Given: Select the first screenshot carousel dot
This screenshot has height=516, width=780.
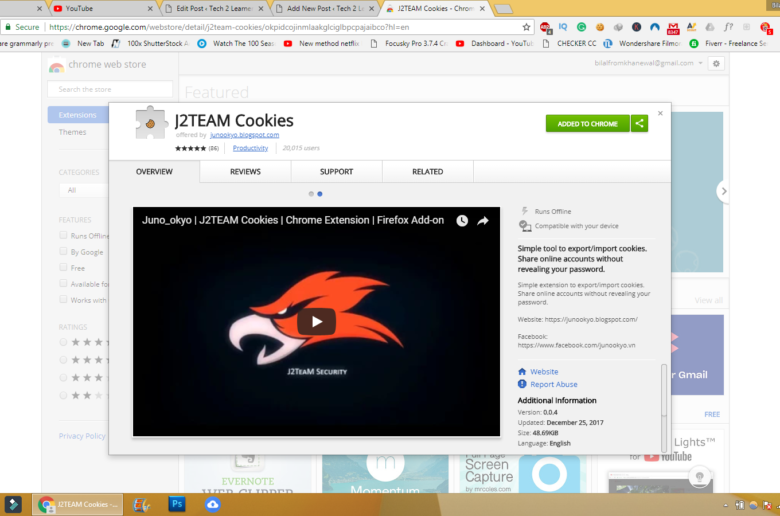Looking at the screenshot, I should pos(311,194).
